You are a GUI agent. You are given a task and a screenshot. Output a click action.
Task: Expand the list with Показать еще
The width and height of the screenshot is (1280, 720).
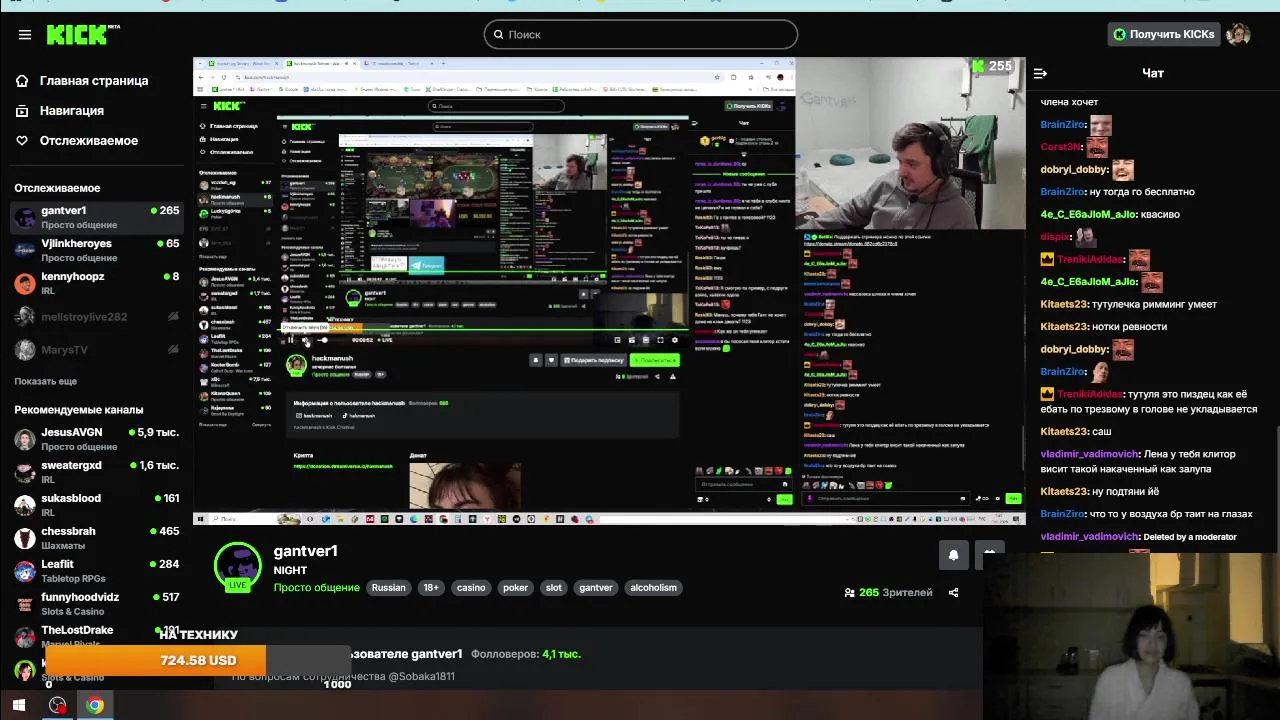[45, 381]
